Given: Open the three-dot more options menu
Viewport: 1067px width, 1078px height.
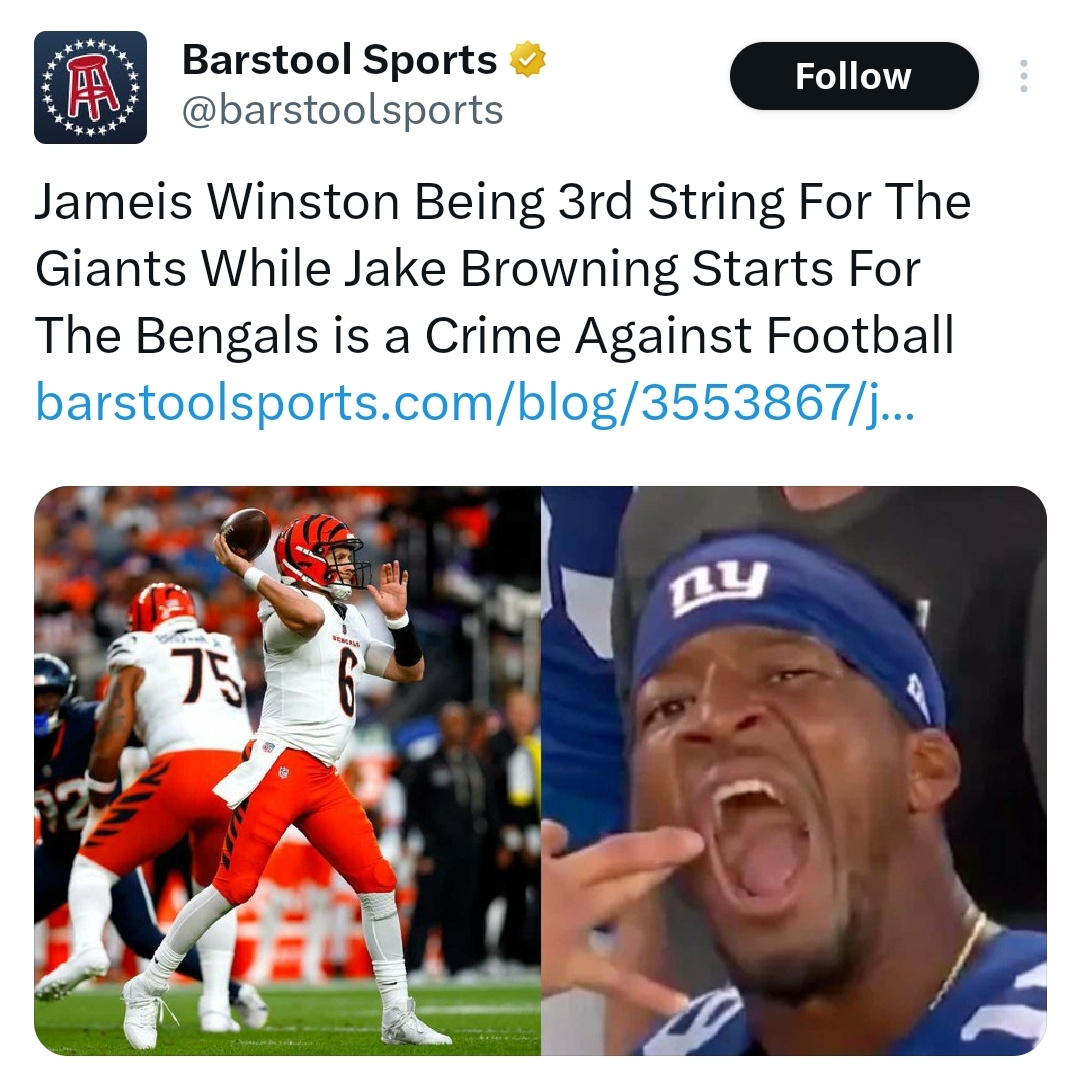Looking at the screenshot, I should (1023, 76).
